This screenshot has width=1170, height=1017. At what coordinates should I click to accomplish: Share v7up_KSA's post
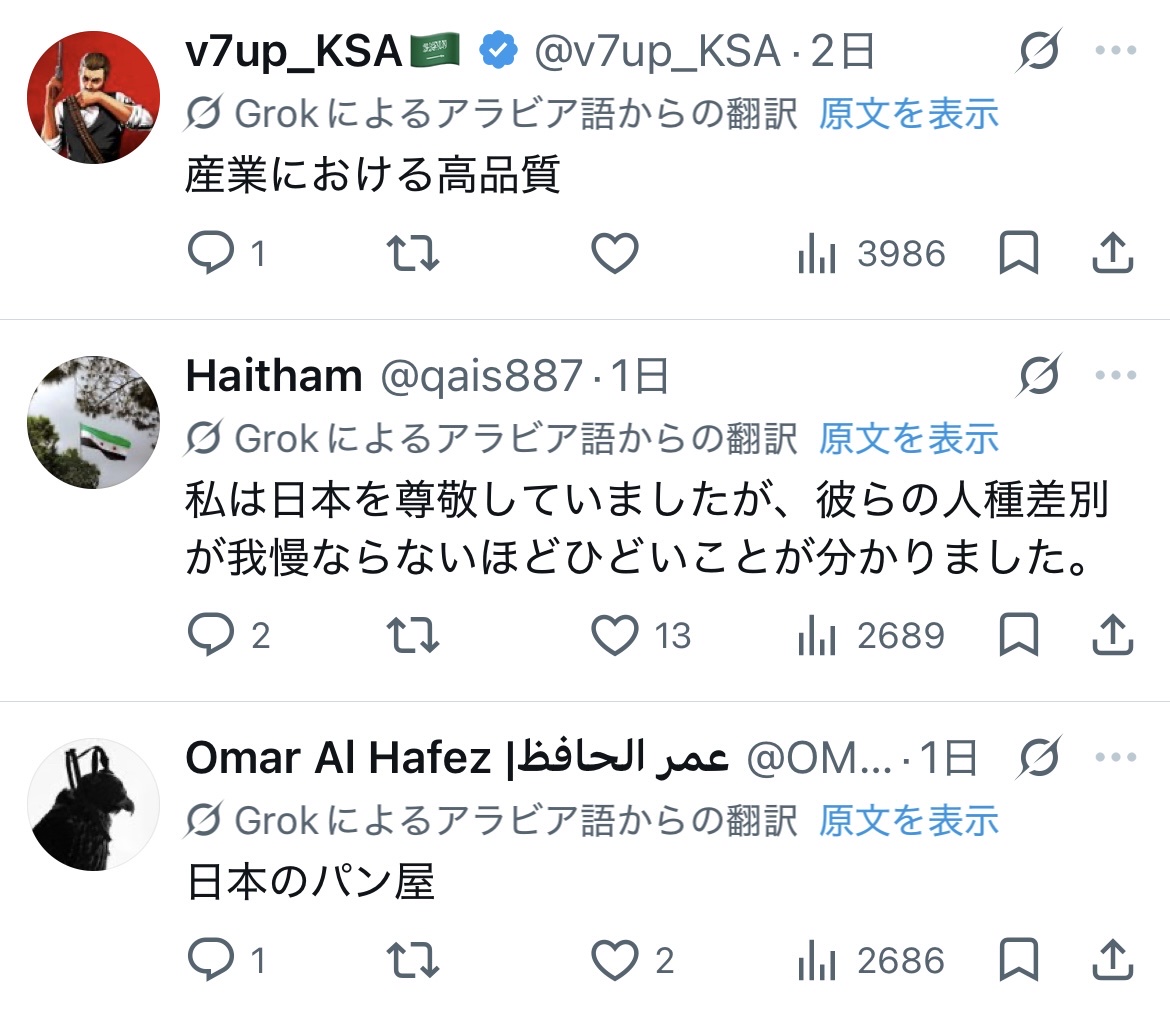click(x=1111, y=254)
